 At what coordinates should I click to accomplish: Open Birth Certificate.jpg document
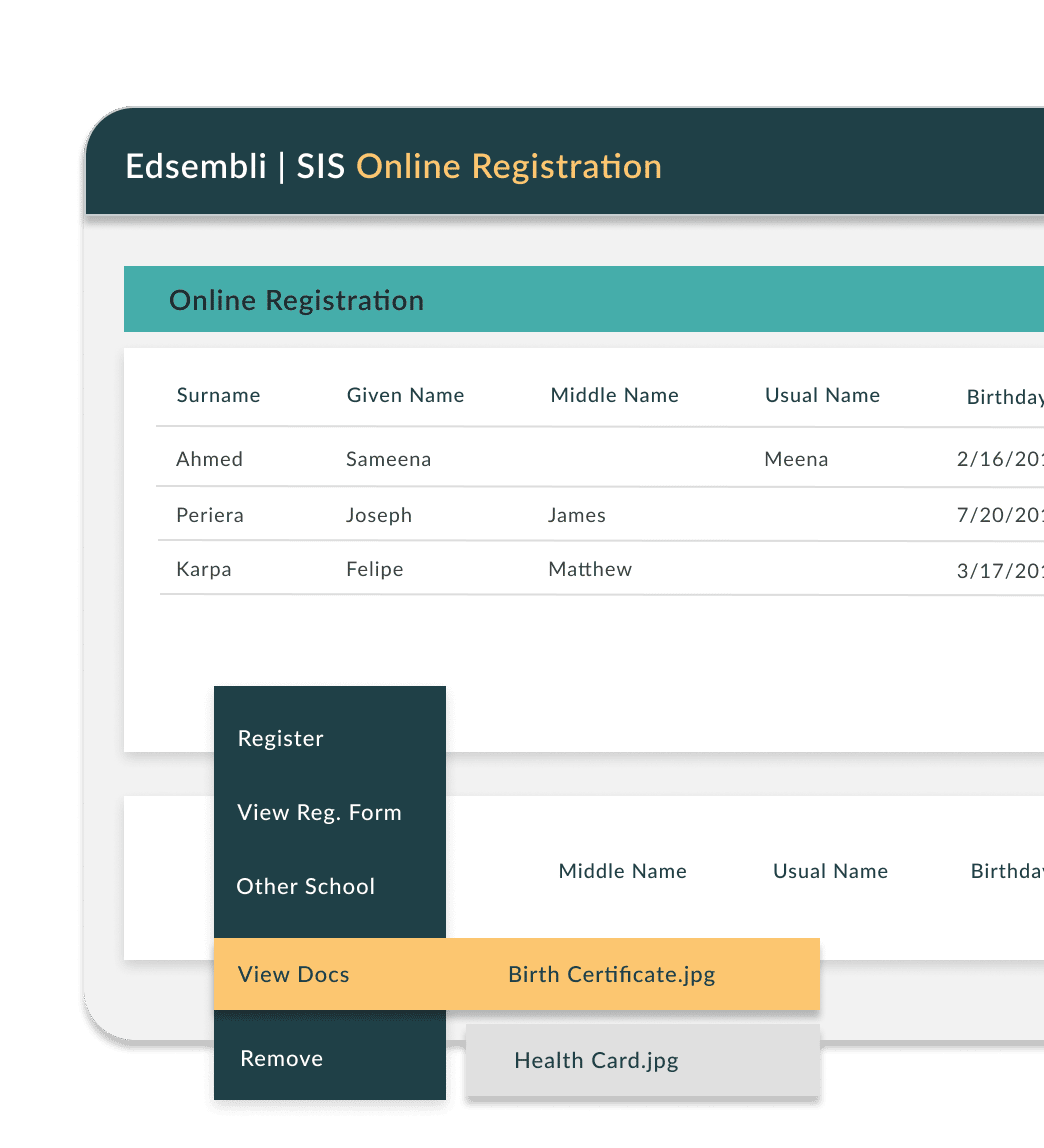point(611,974)
